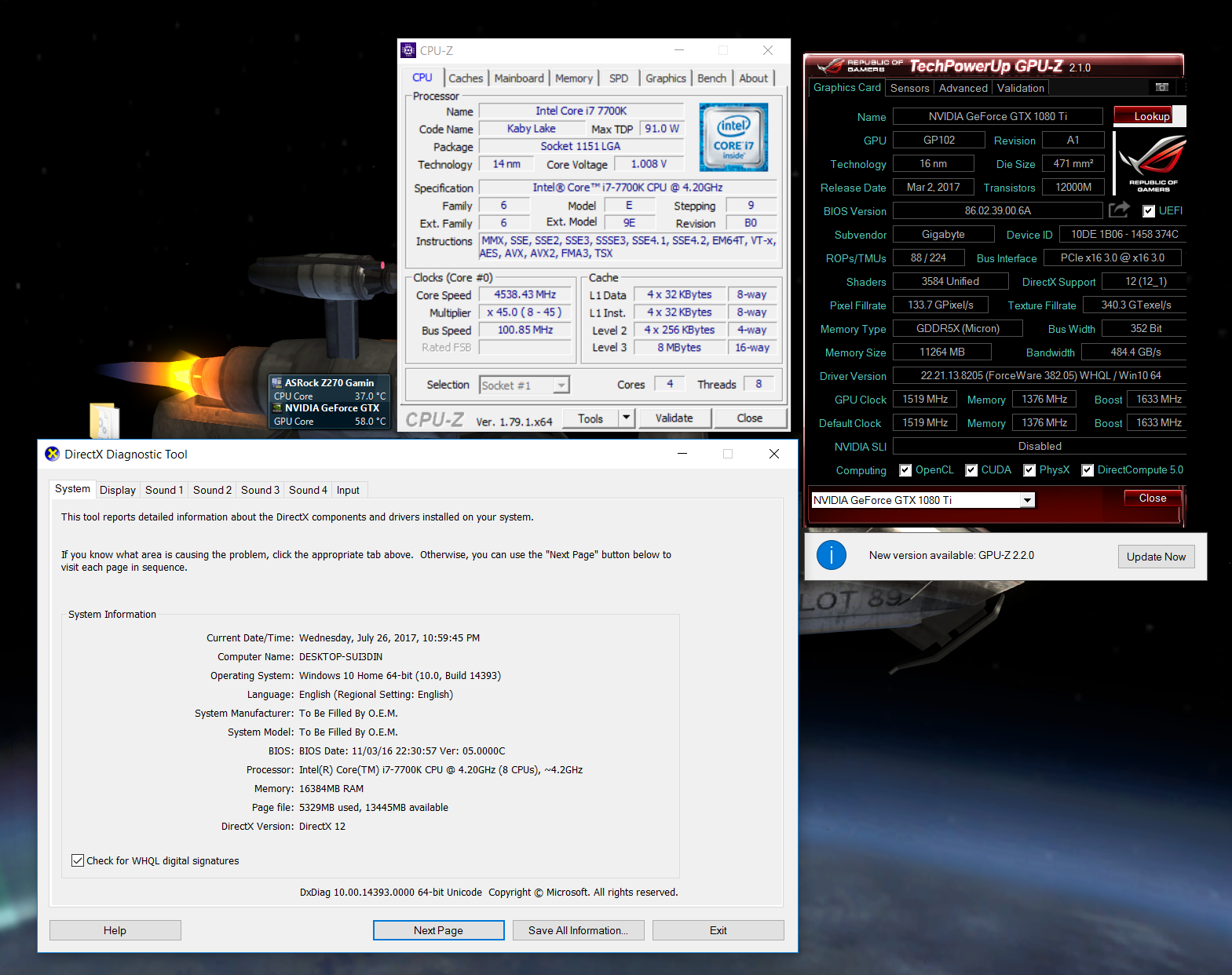Click the Republic of Gamers logo in GPU-Z

pyautogui.click(x=1153, y=163)
